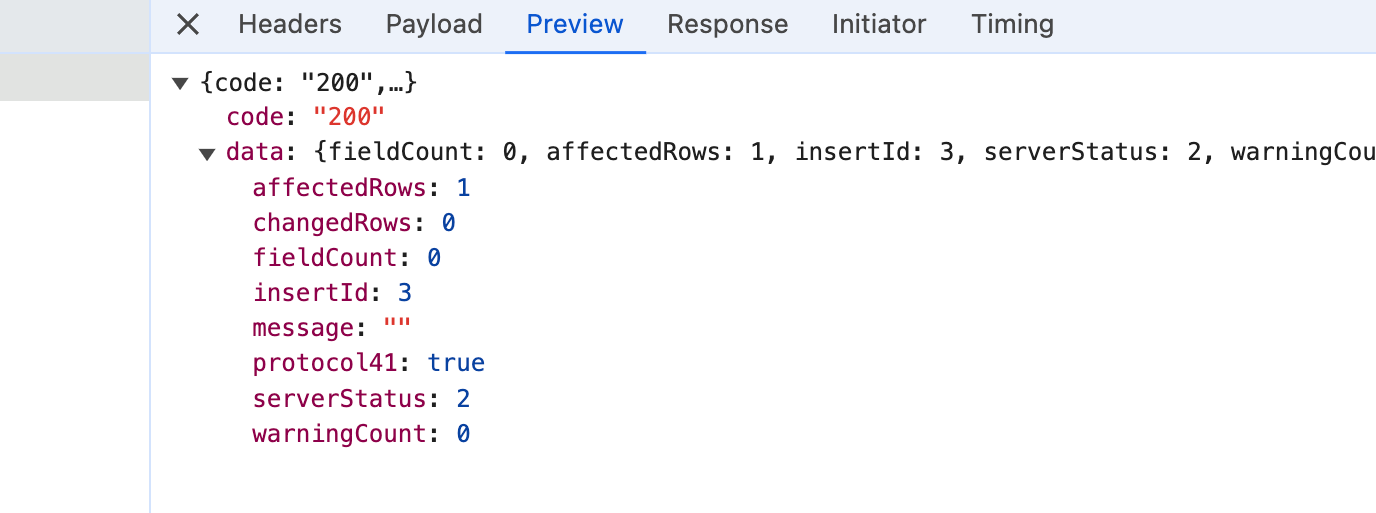1376x513 pixels.
Task: Click the message property row
Action: (x=332, y=328)
